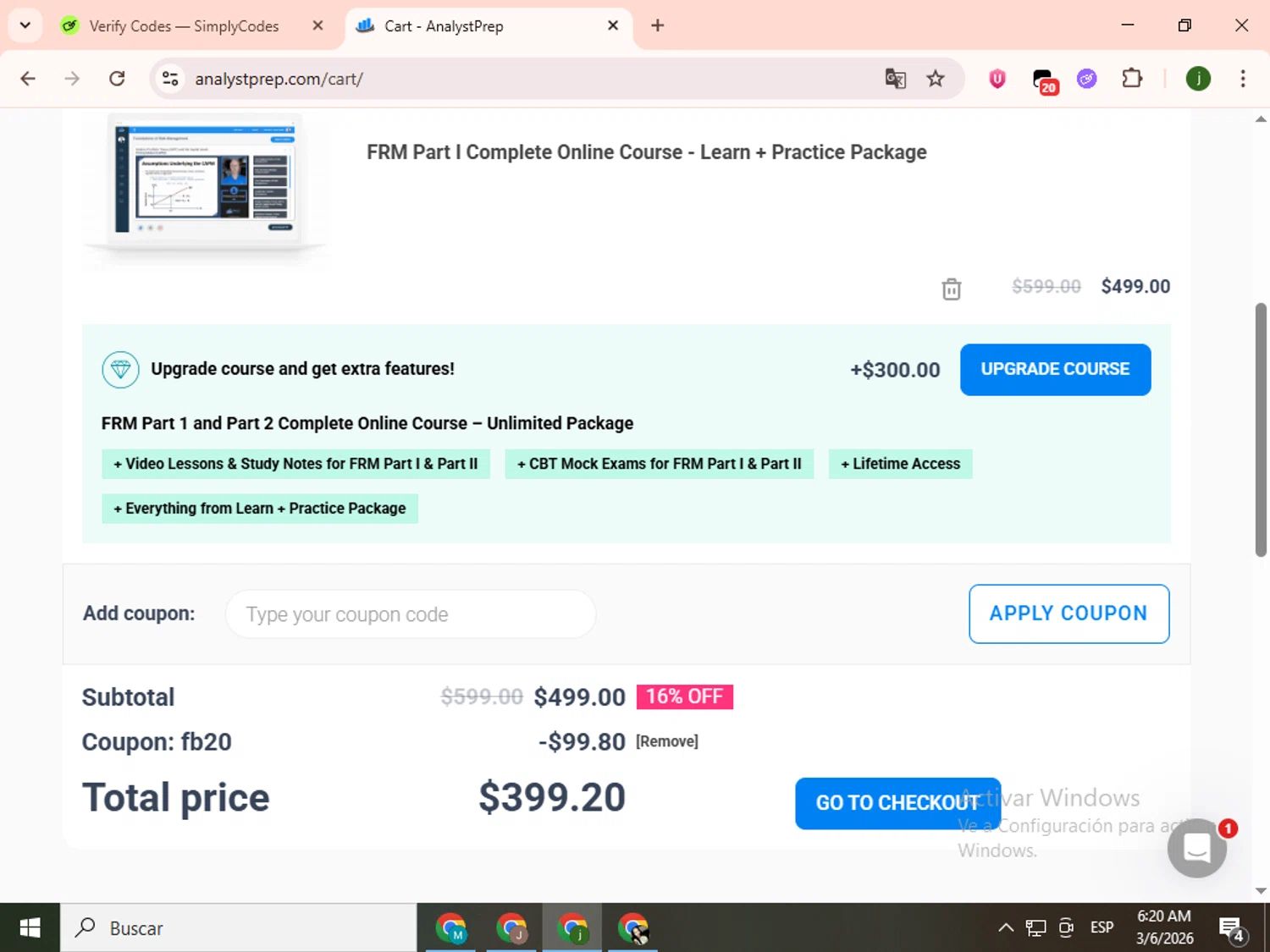Reload the cart page
Screen dimensions: 1270x952
117,79
